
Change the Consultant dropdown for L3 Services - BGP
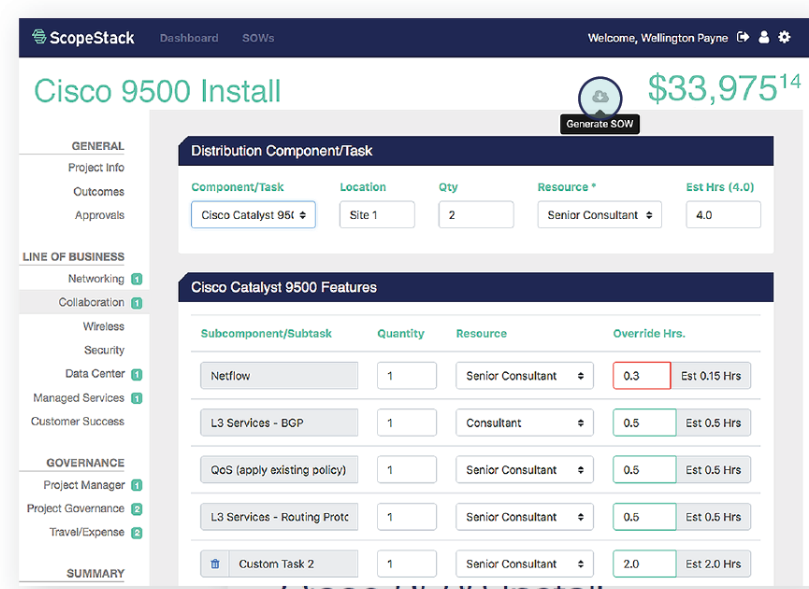click(x=524, y=422)
